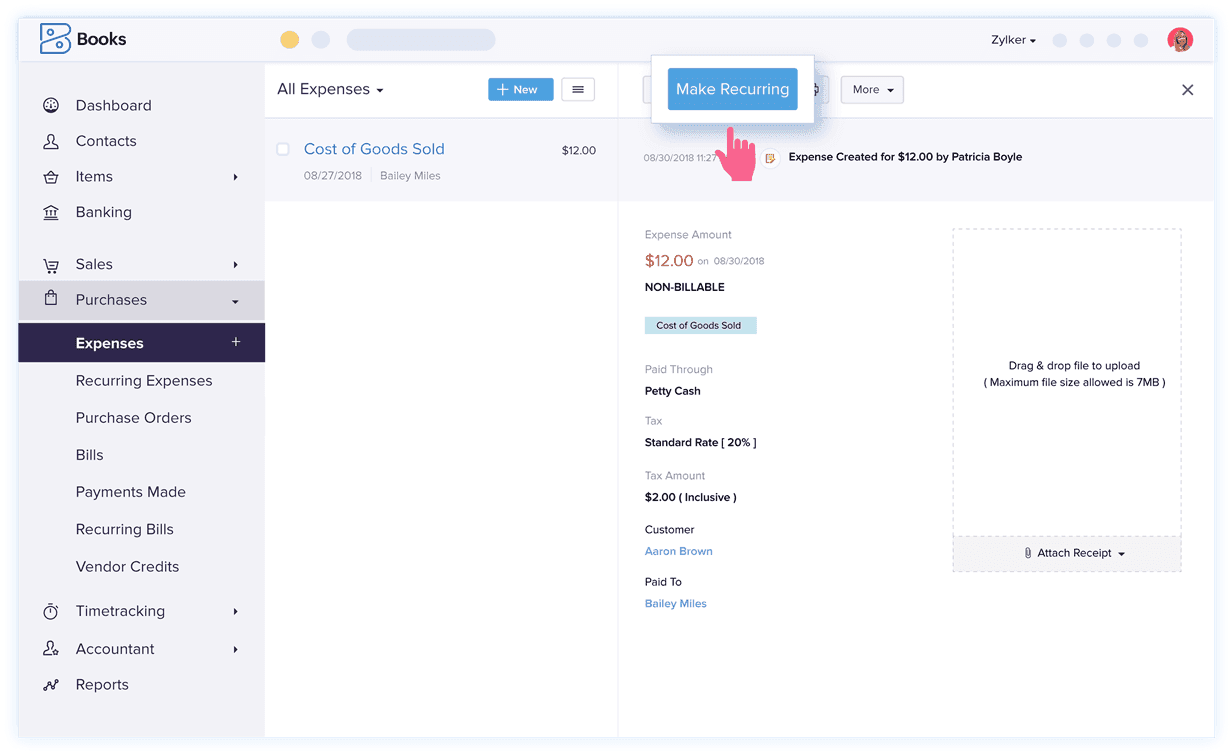Click the Timetracking clock icon
This screenshot has height=755, width=1232.
click(x=52, y=611)
